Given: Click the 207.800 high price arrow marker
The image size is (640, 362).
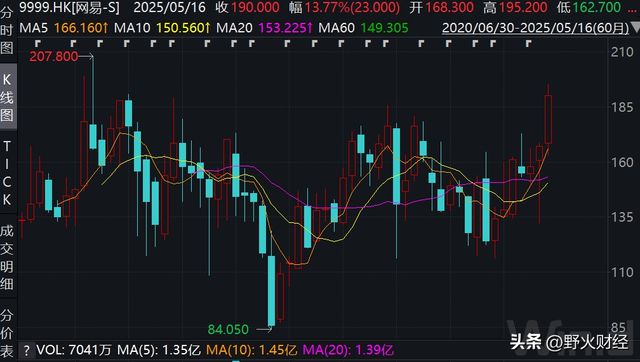Looking at the screenshot, I should 86,56.
